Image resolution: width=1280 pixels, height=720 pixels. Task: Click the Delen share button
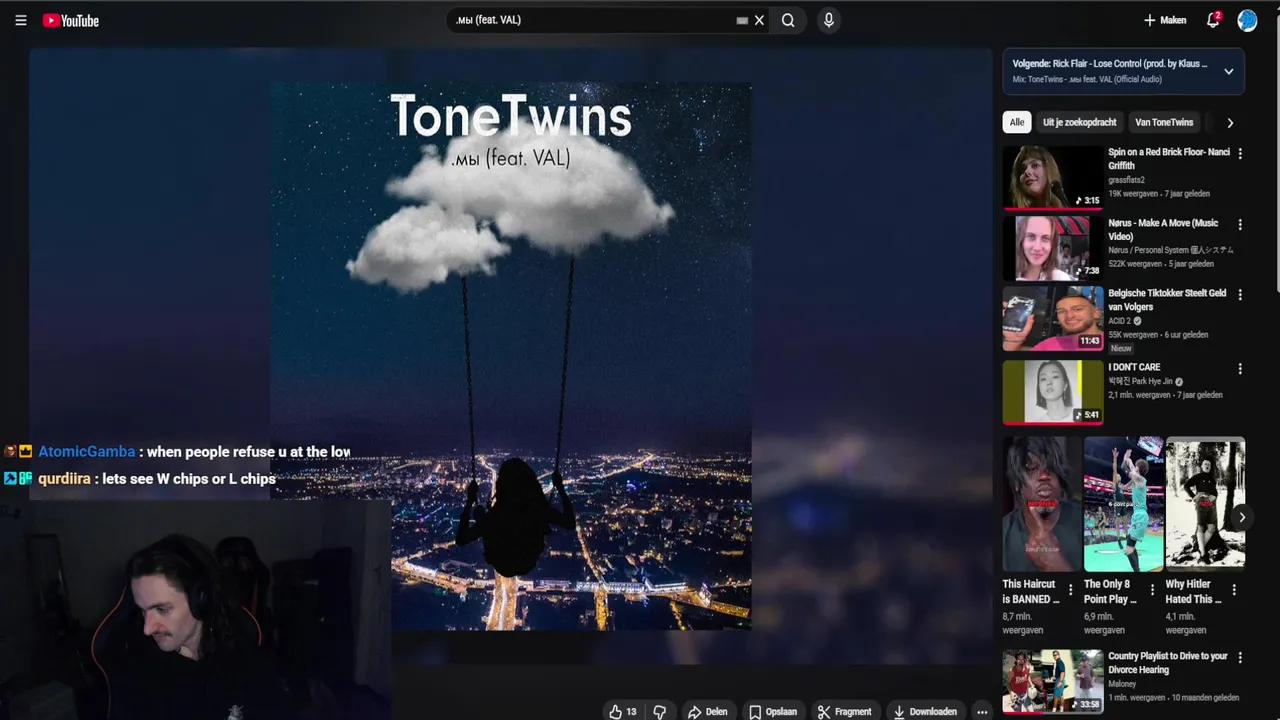[707, 712]
